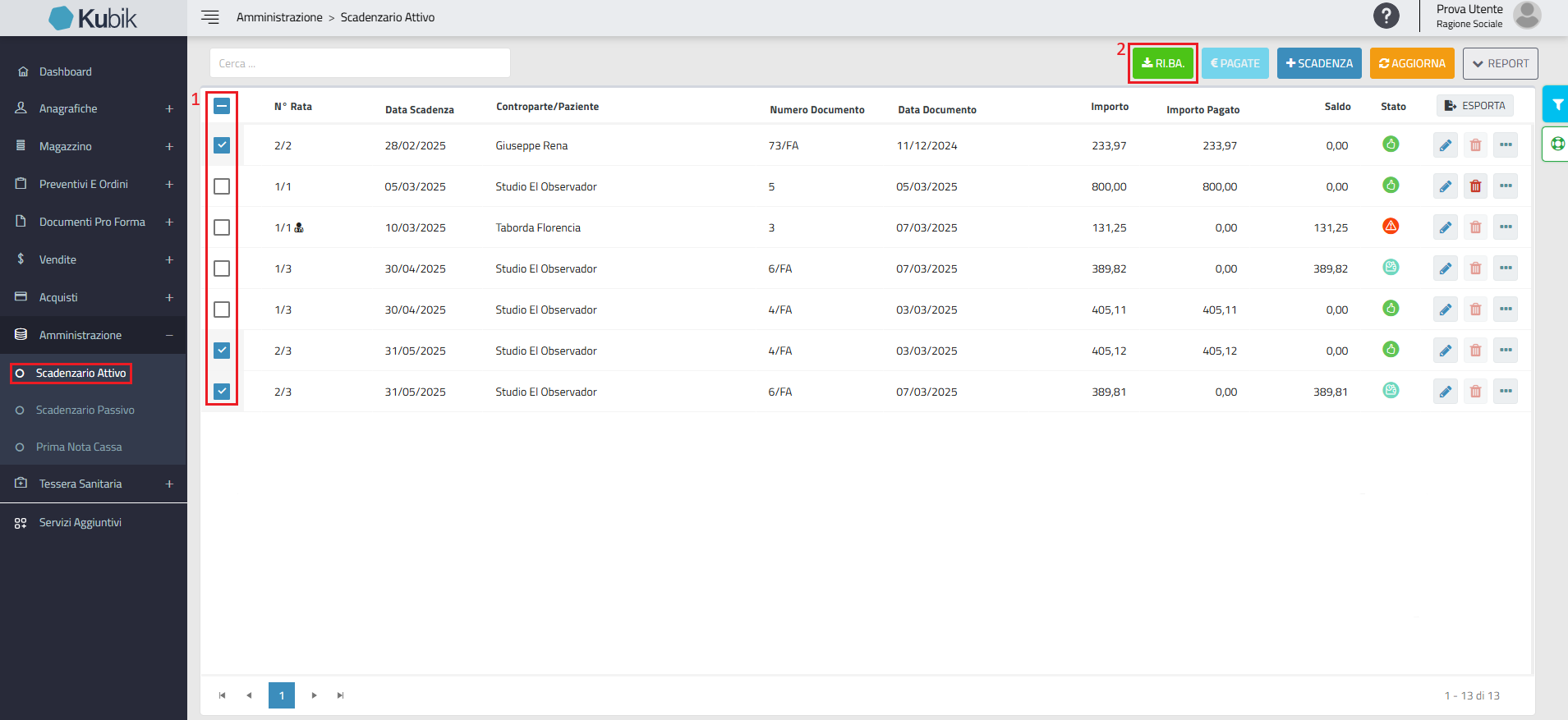Click the orange AGGIORNA button
The height and width of the screenshot is (720, 1568).
pyautogui.click(x=1412, y=63)
